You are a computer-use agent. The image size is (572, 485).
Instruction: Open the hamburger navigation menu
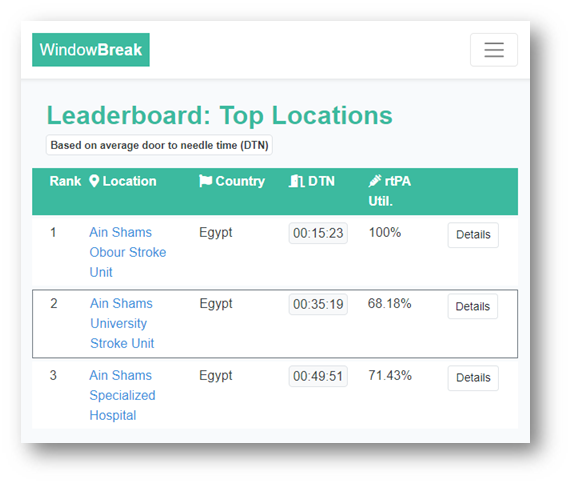[494, 50]
